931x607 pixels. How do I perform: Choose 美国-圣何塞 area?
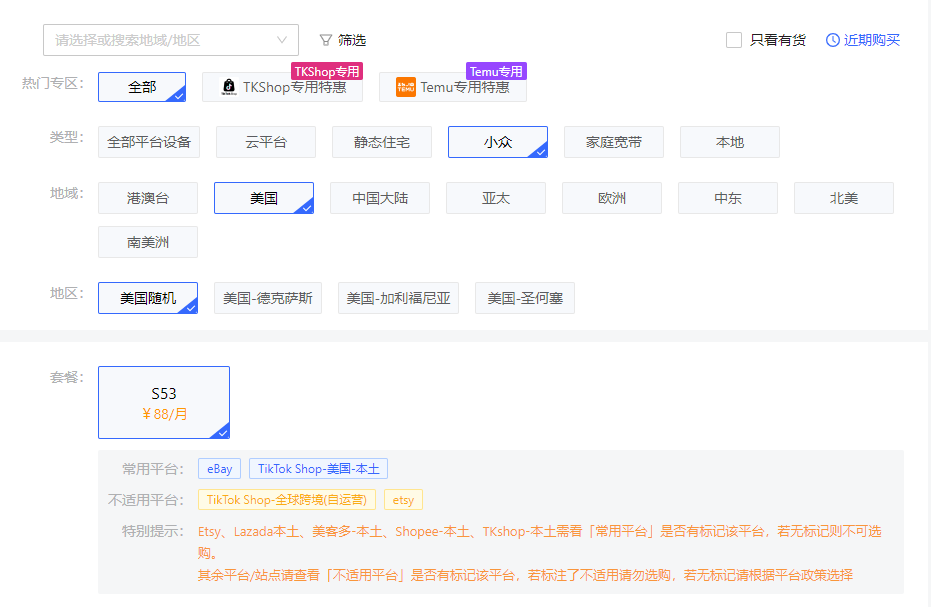[x=524, y=298]
